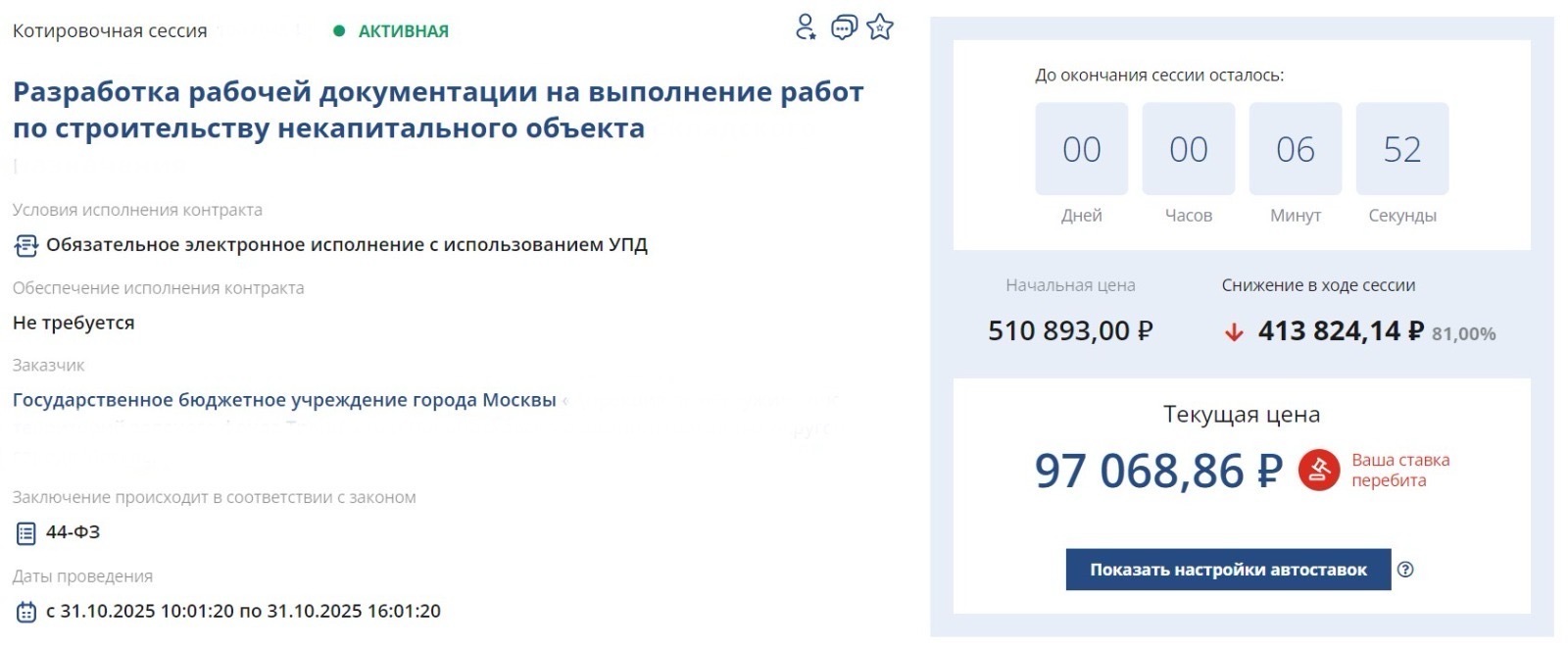
Task: Click the user profile icon with star
Action: pyautogui.click(x=805, y=27)
